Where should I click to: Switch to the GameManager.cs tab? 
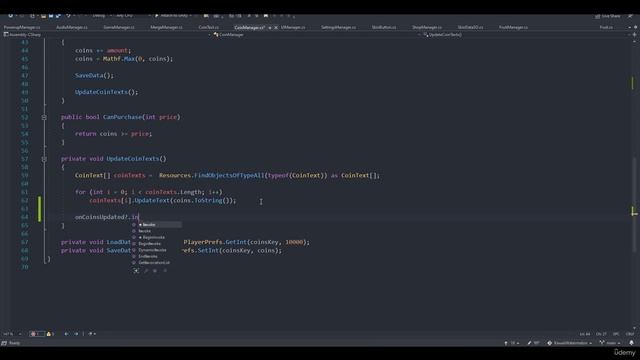(x=119, y=27)
